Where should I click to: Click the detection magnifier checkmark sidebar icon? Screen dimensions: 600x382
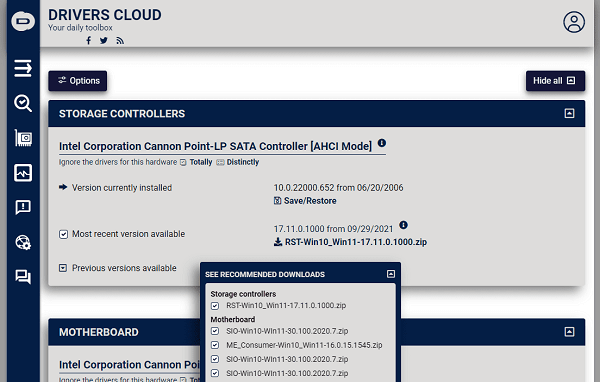pos(23,103)
